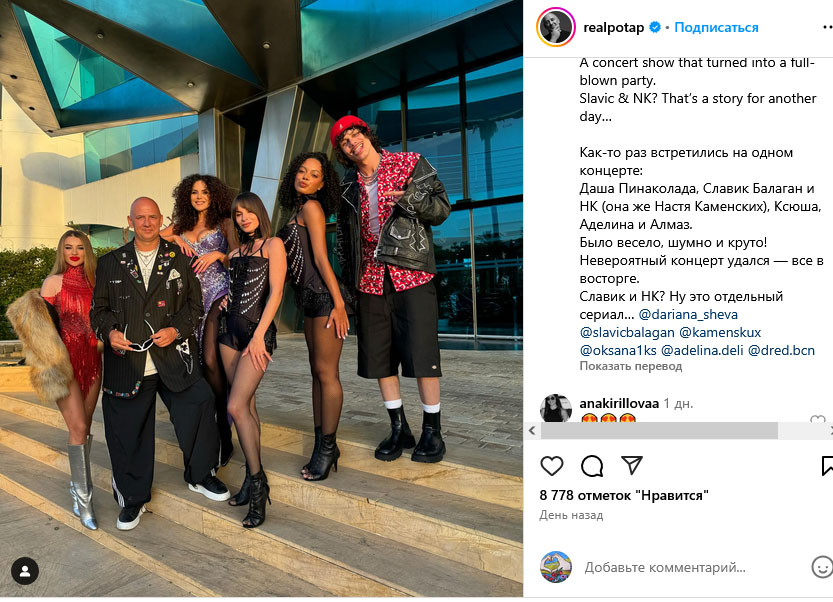Save post with bookmark icon
Screen dimensions: 833x602
click(x=827, y=465)
